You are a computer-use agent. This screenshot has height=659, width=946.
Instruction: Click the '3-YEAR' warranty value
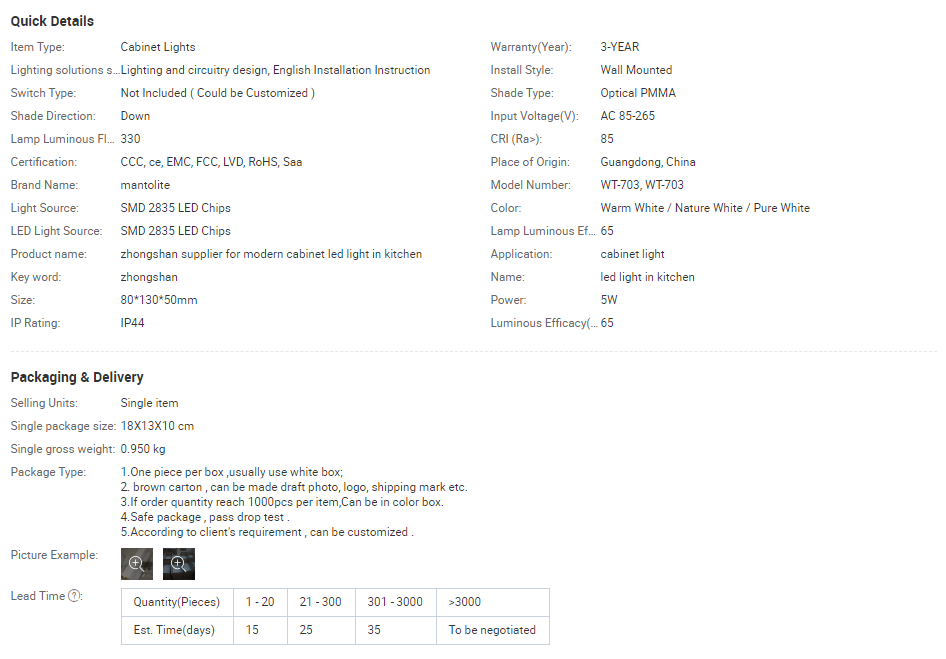(x=620, y=47)
